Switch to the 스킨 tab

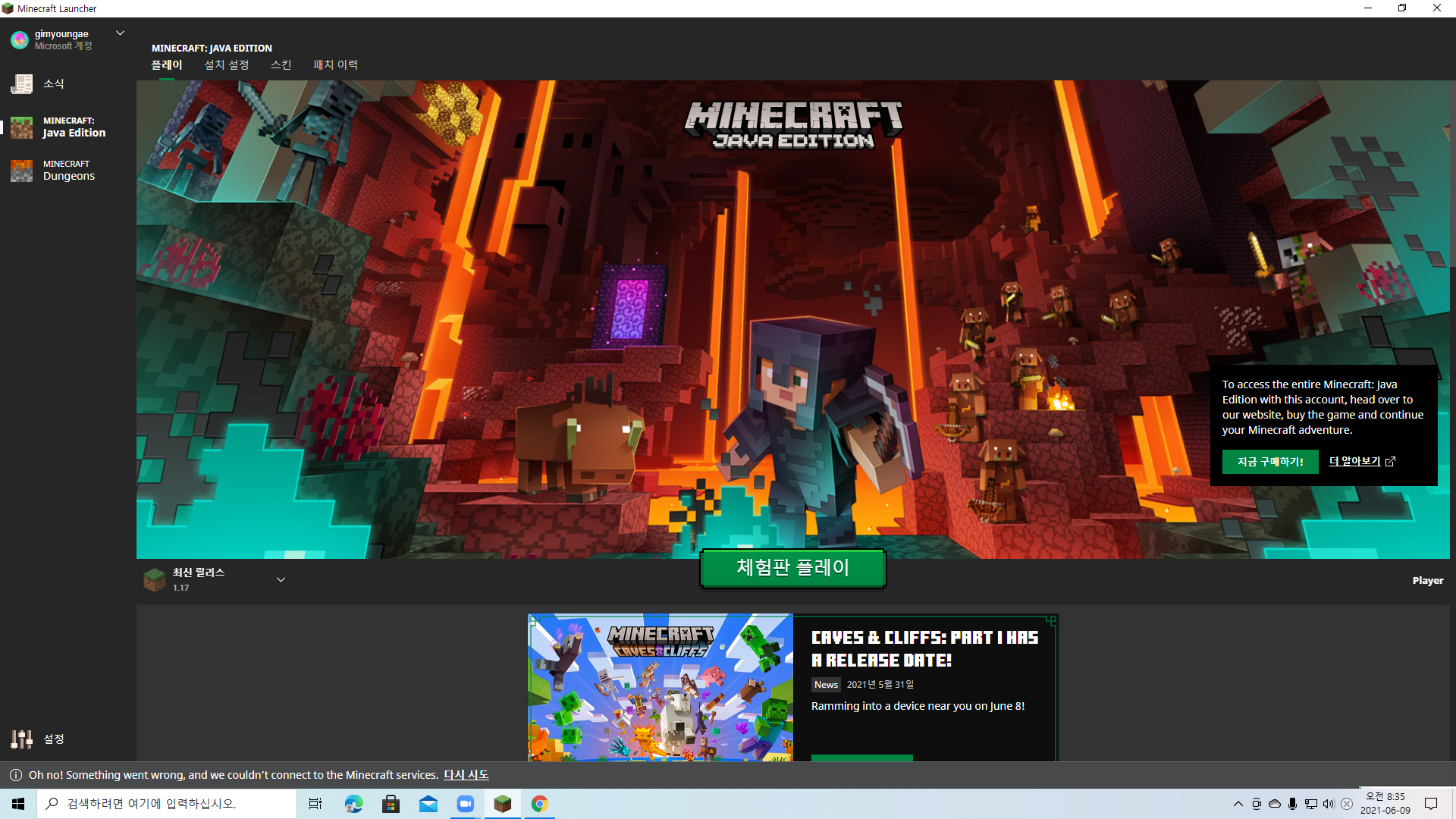click(x=281, y=65)
